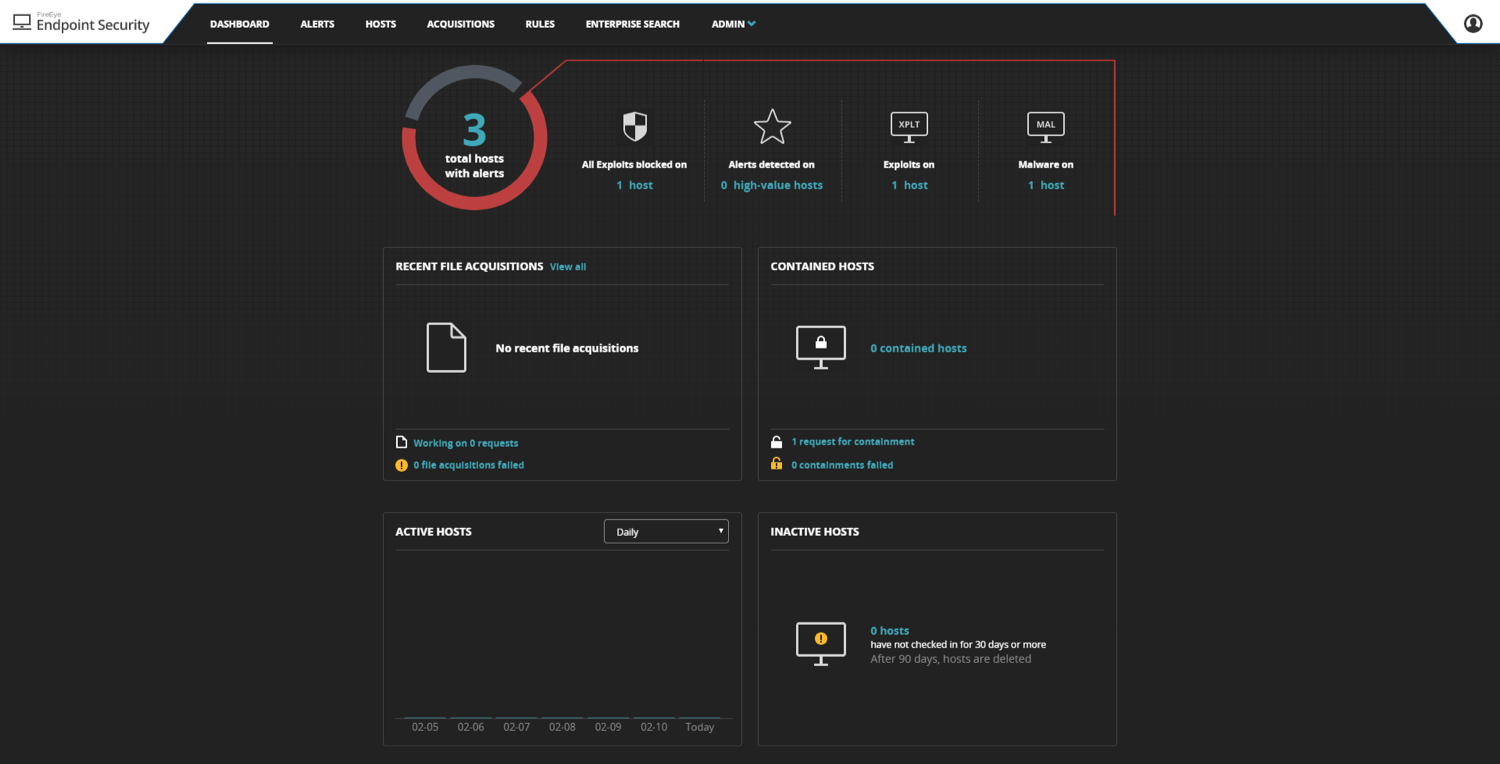Click the yellow warning icon near file acquisitions failed
Image resolution: width=1500 pixels, height=764 pixels.
pyautogui.click(x=401, y=465)
